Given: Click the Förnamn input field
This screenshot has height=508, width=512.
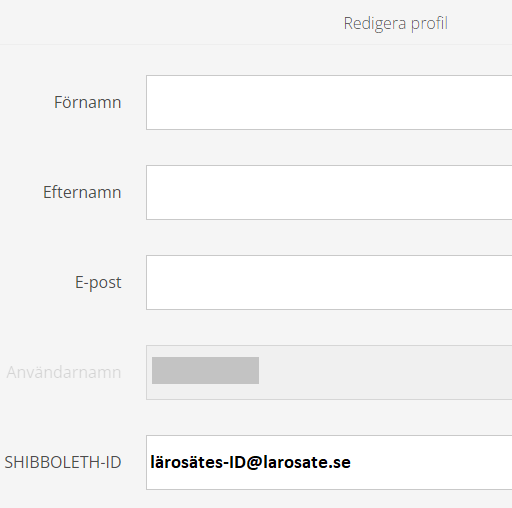Looking at the screenshot, I should pyautogui.click(x=329, y=102).
